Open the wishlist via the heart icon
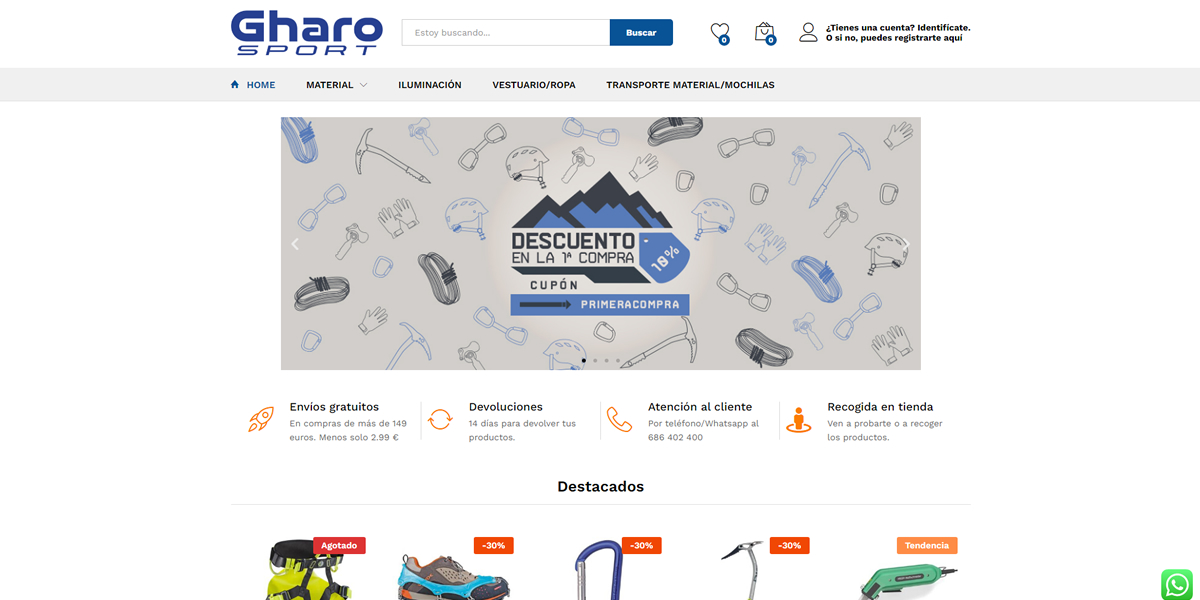The image size is (1200, 600). pyautogui.click(x=719, y=31)
